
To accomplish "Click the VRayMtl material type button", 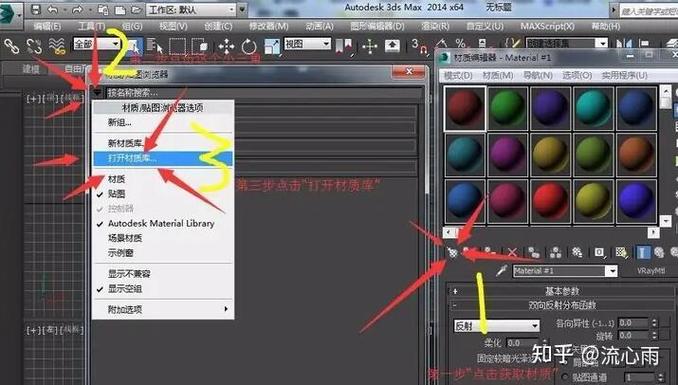I will [x=651, y=271].
